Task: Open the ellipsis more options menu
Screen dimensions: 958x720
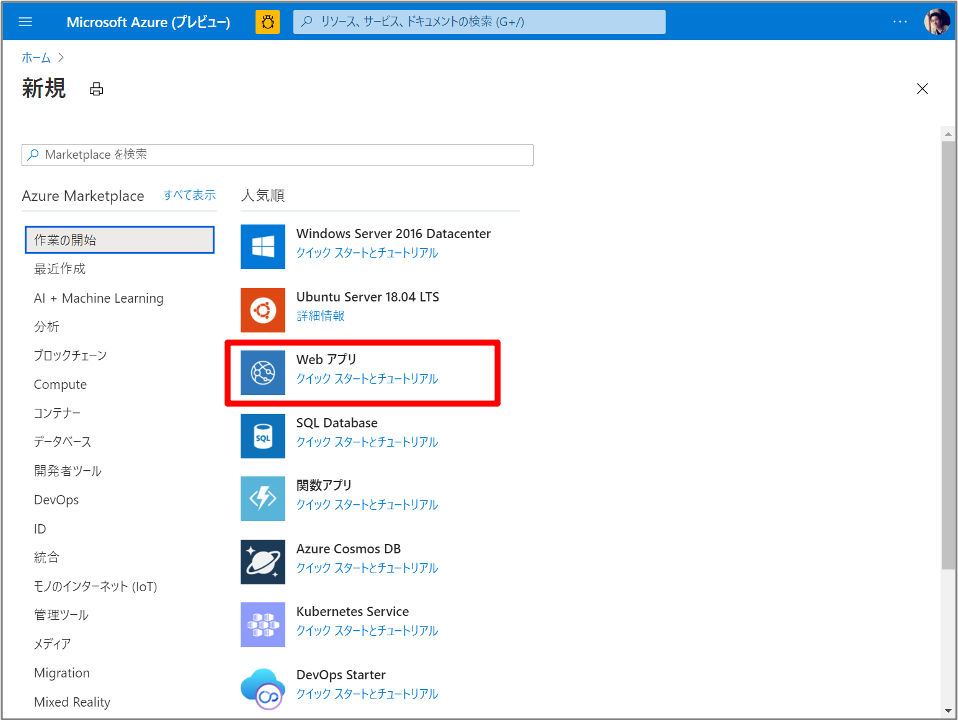Action: coord(900,22)
